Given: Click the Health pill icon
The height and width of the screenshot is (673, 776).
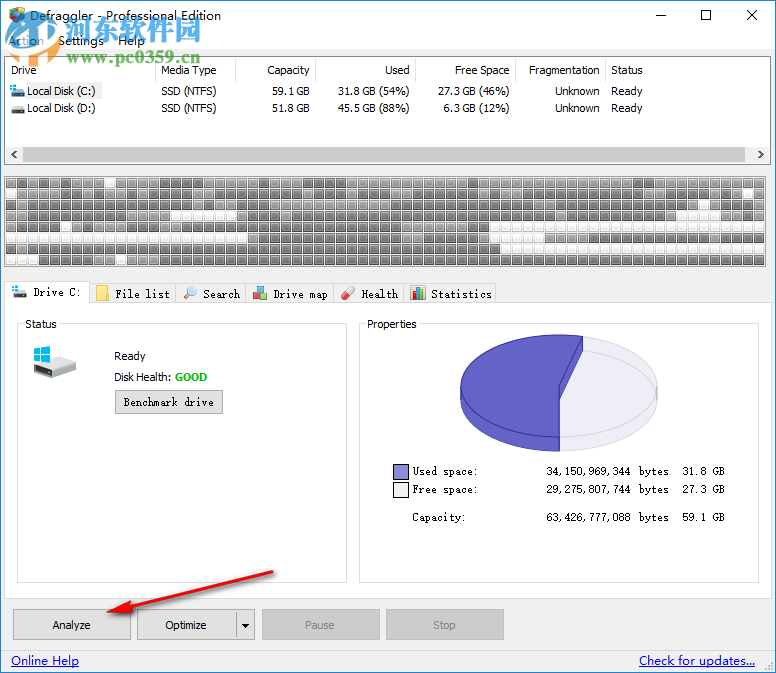Looking at the screenshot, I should (x=348, y=293).
